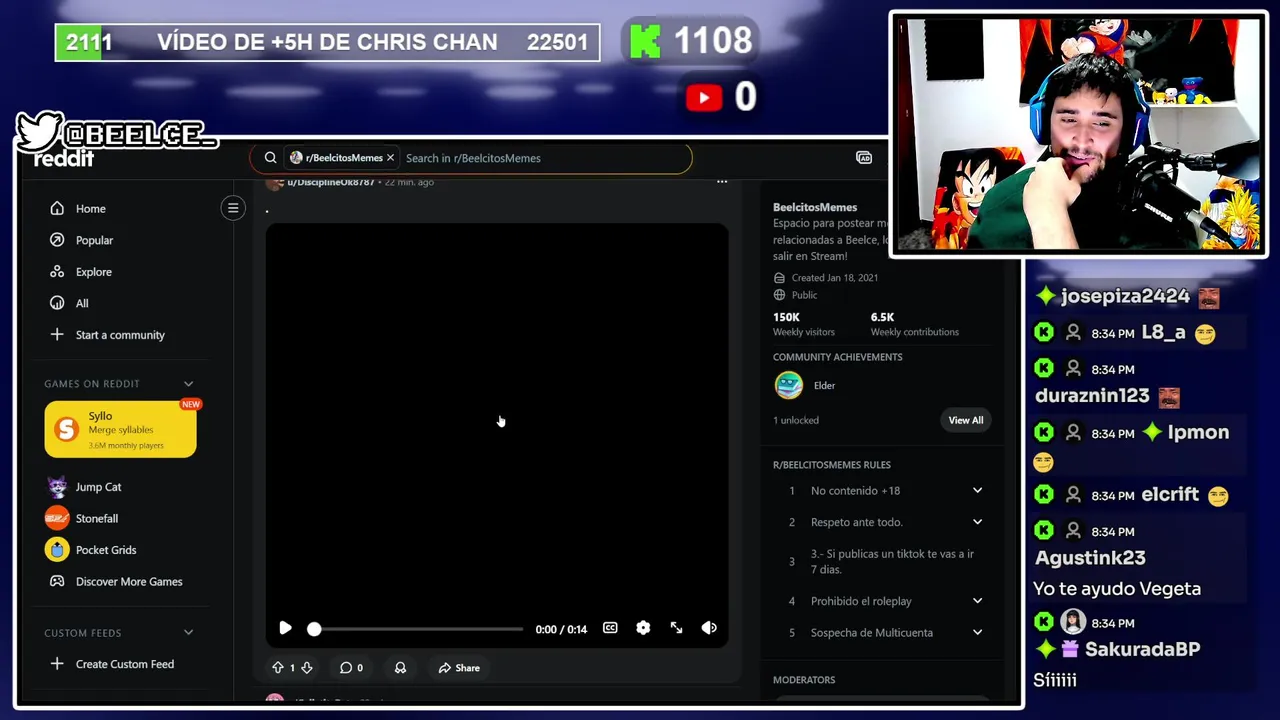Click the video goal progress bar

point(328,43)
